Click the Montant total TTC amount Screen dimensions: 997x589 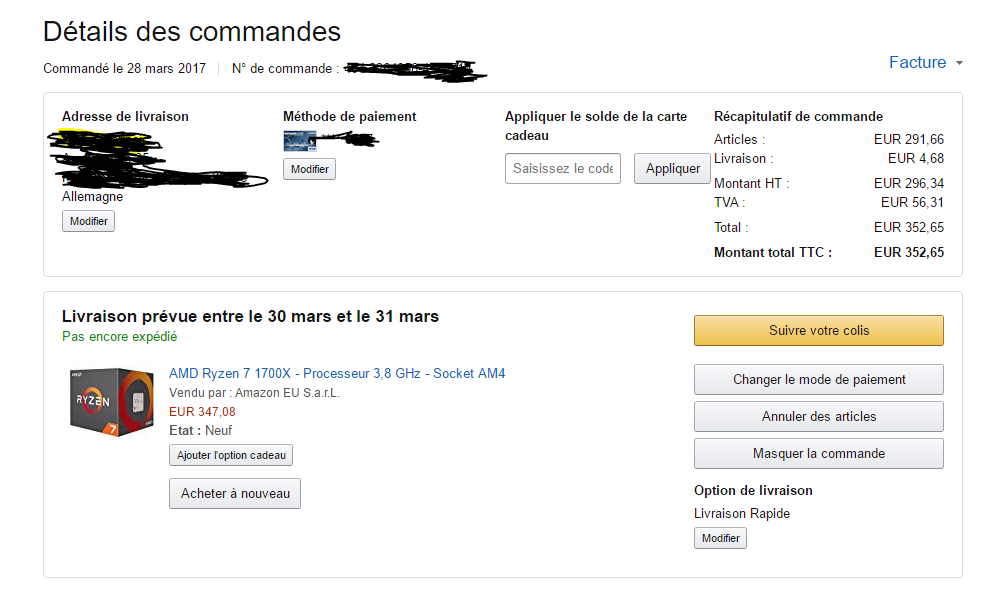click(x=908, y=253)
